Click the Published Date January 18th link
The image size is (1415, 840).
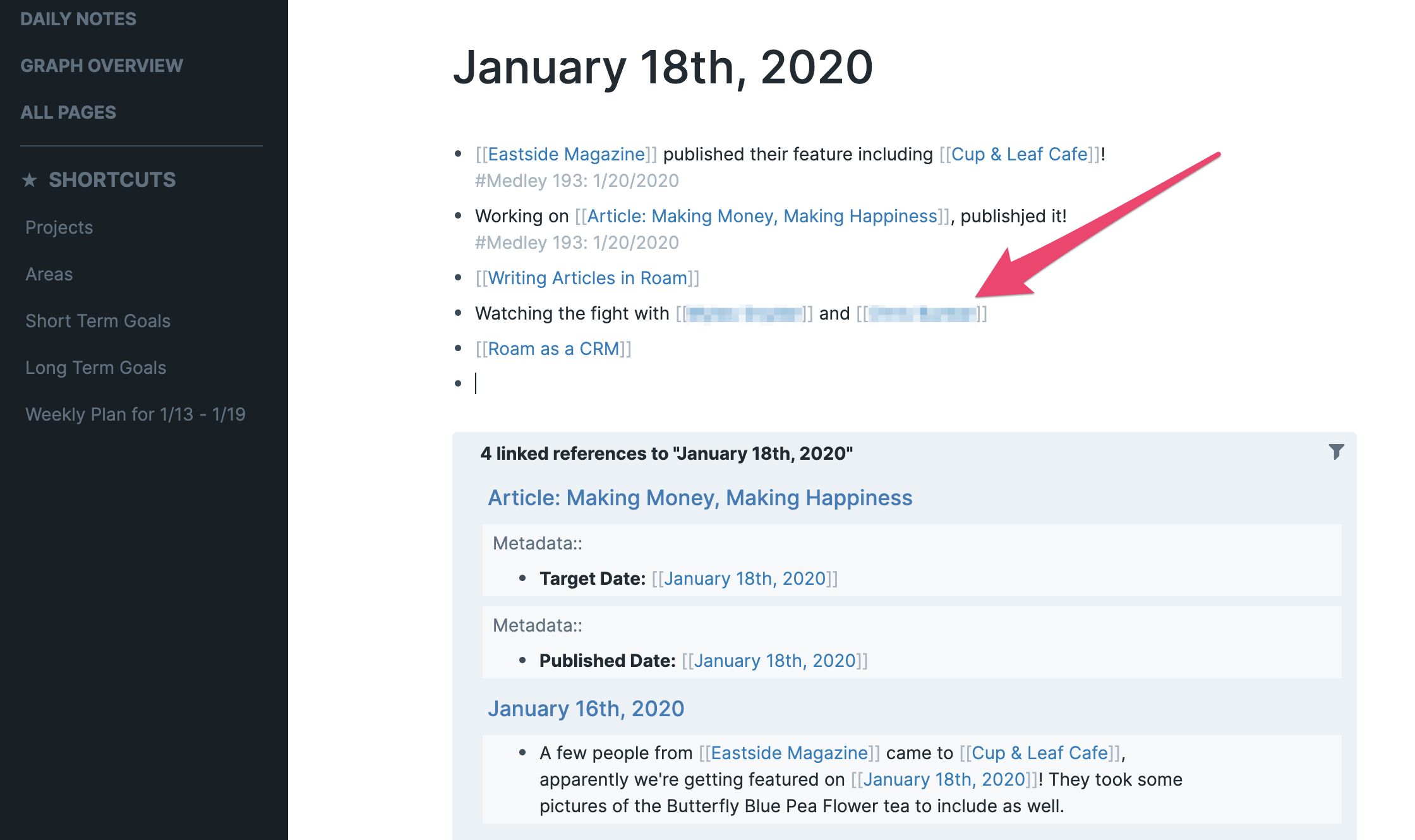(x=774, y=661)
